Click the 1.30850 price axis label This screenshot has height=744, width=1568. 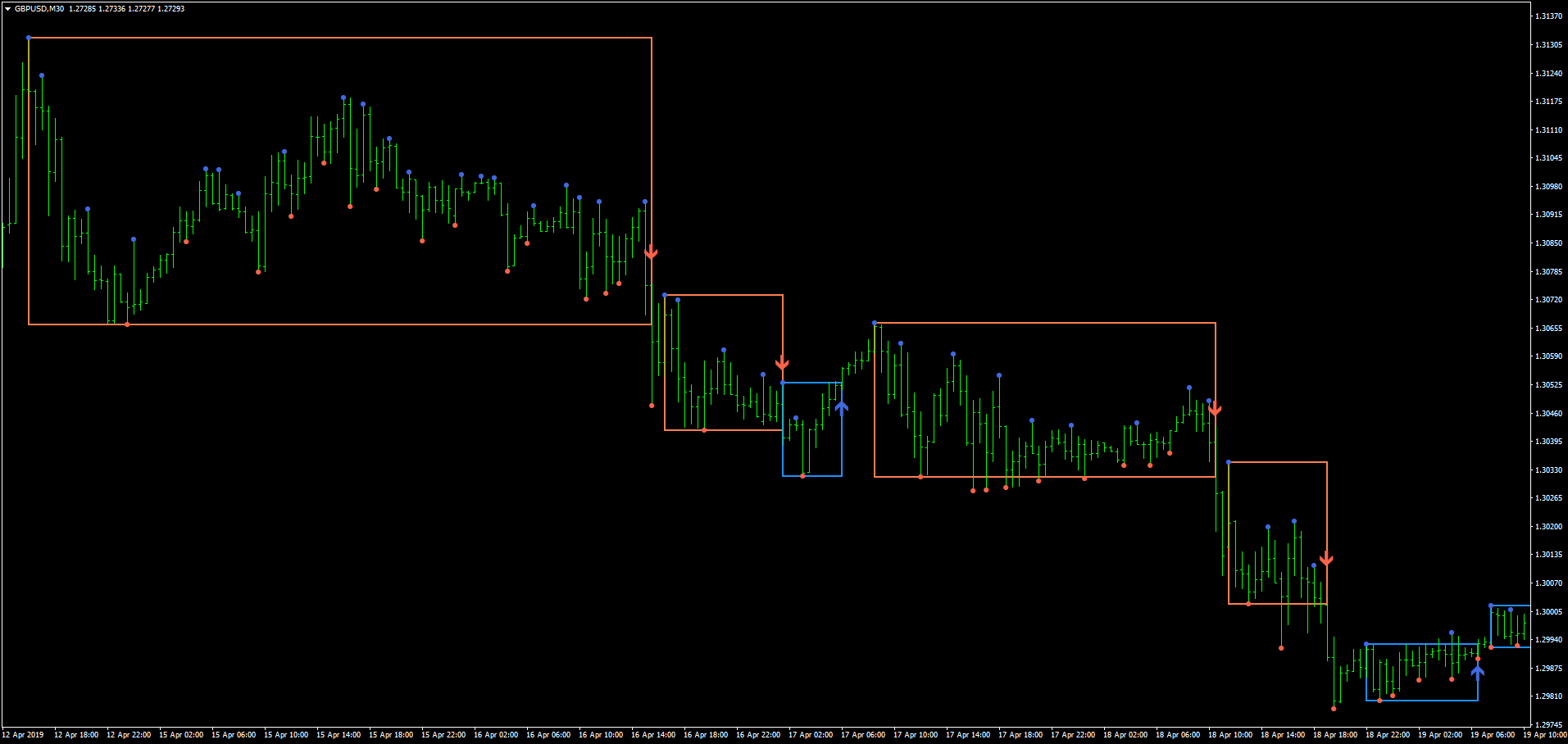pos(1548,243)
